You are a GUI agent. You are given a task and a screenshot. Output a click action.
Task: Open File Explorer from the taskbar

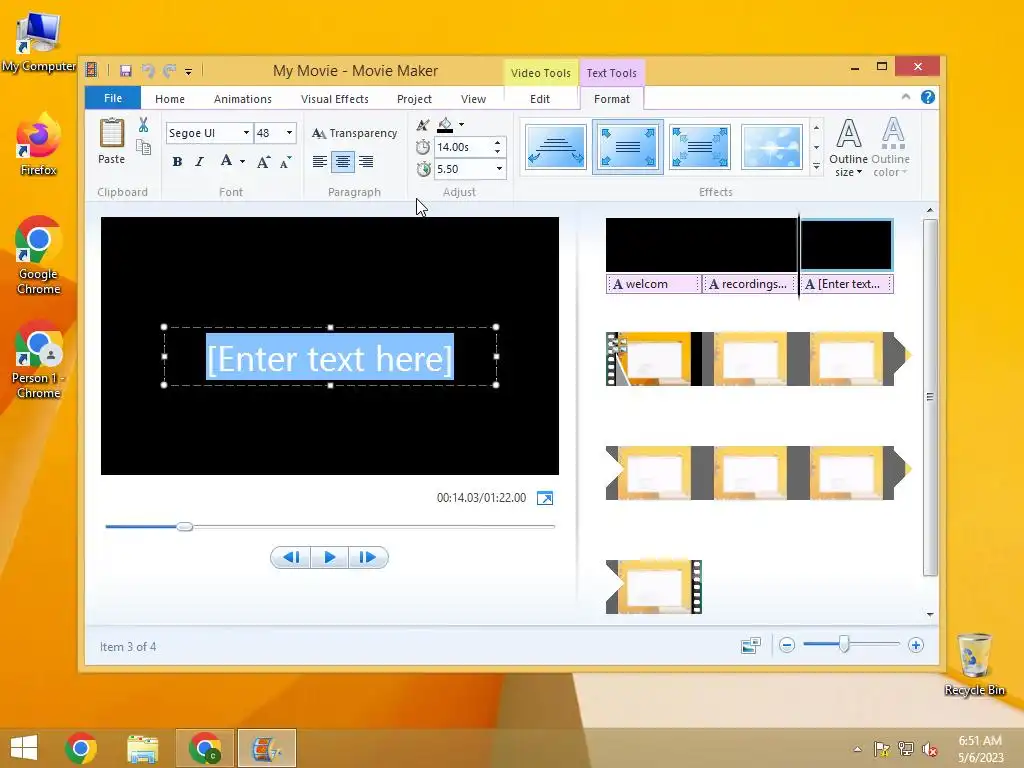point(142,748)
